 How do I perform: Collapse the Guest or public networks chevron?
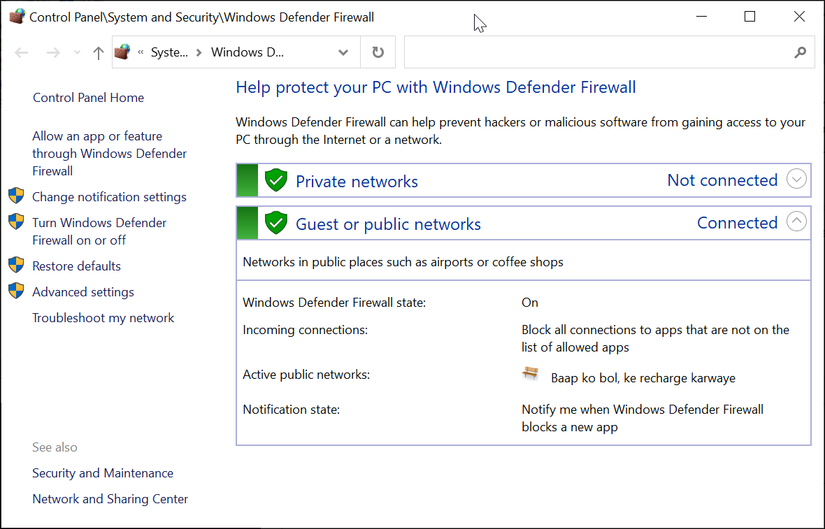[796, 221]
